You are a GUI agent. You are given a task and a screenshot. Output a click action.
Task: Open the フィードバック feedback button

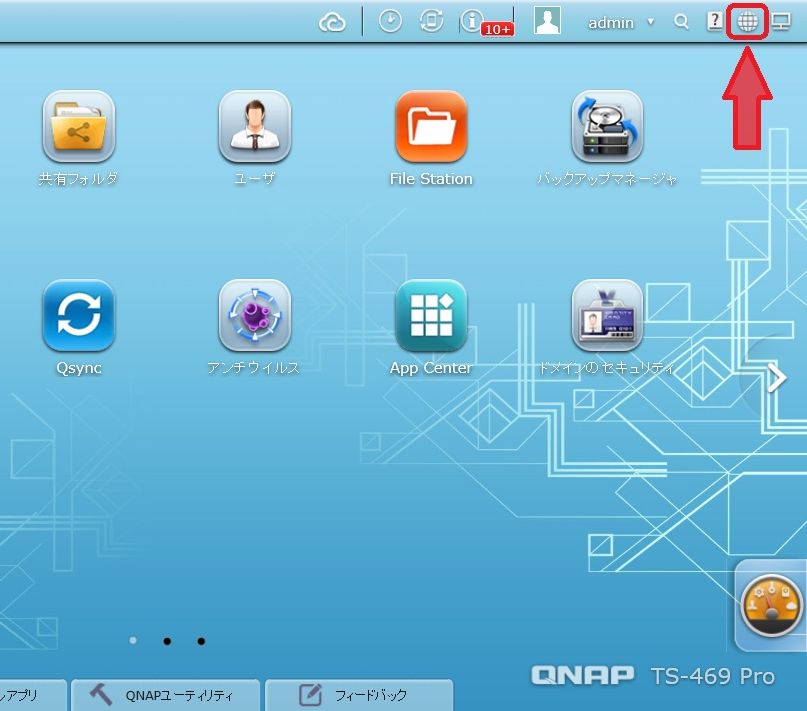[359, 695]
